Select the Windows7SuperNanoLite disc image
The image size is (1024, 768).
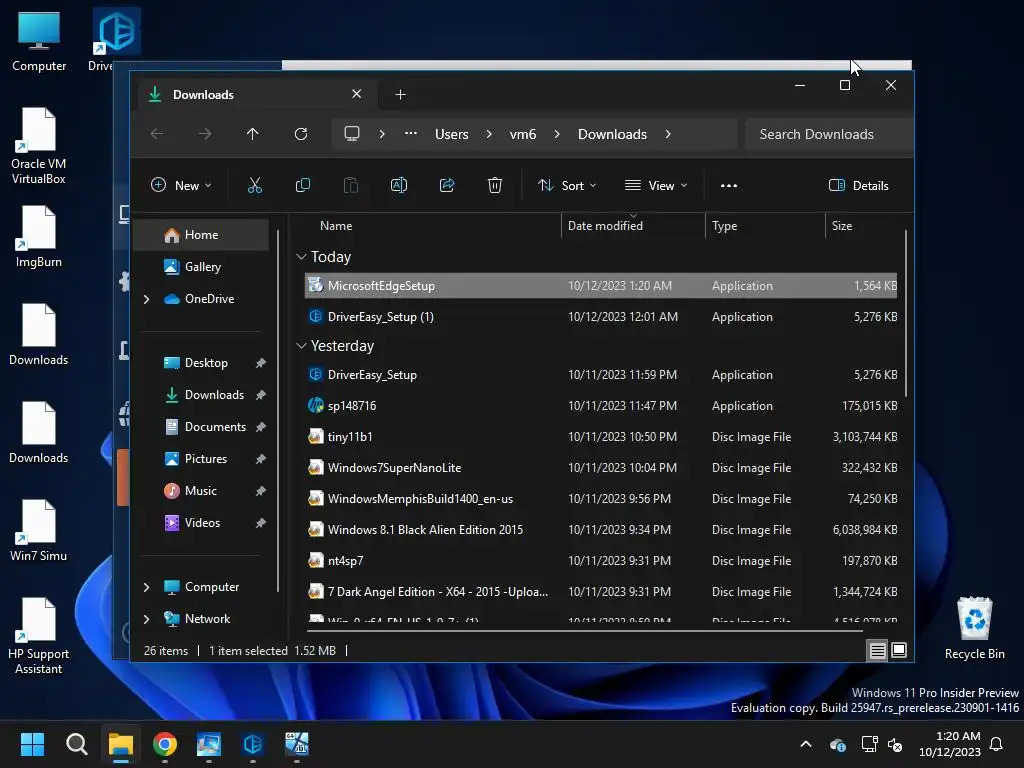(x=601, y=468)
